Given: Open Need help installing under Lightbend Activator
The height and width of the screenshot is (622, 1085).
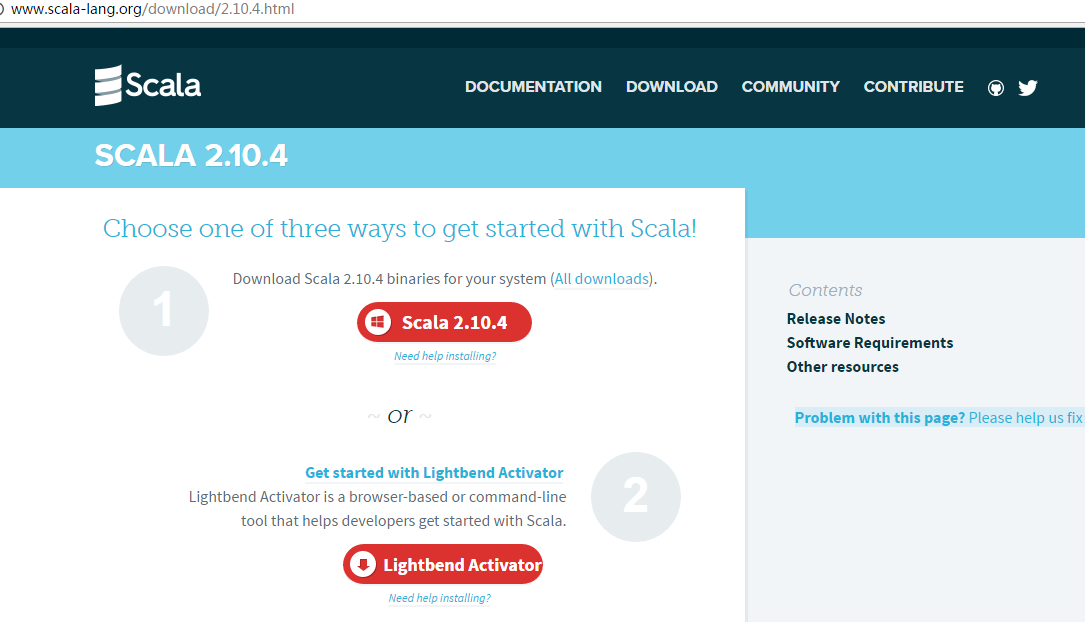Looking at the screenshot, I should [439, 598].
